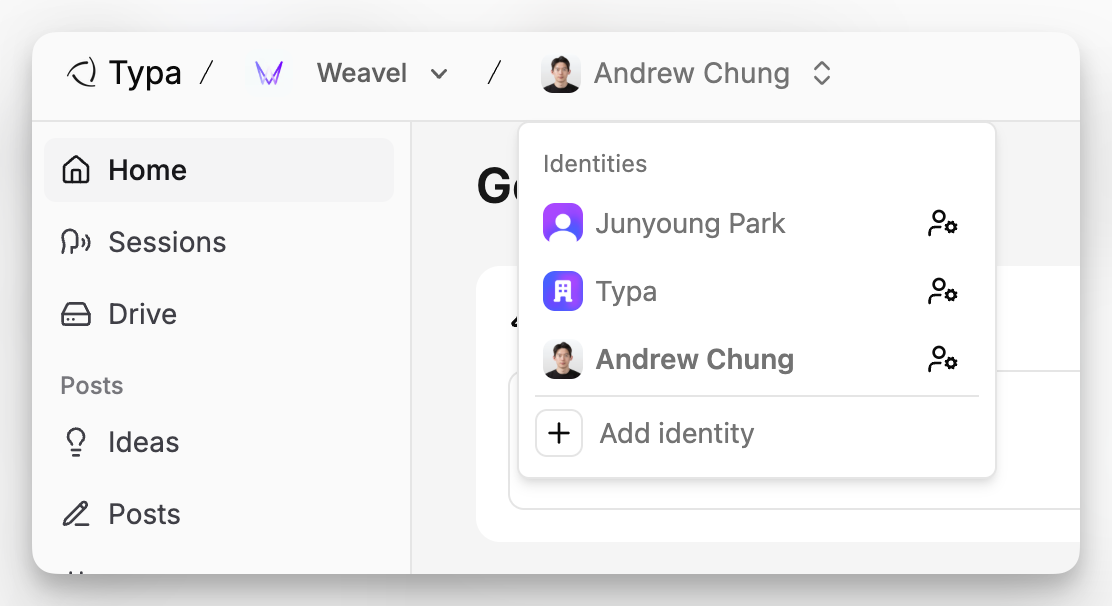Click the Ideas lightbulb icon
Image resolution: width=1112 pixels, height=606 pixels.
(x=76, y=442)
